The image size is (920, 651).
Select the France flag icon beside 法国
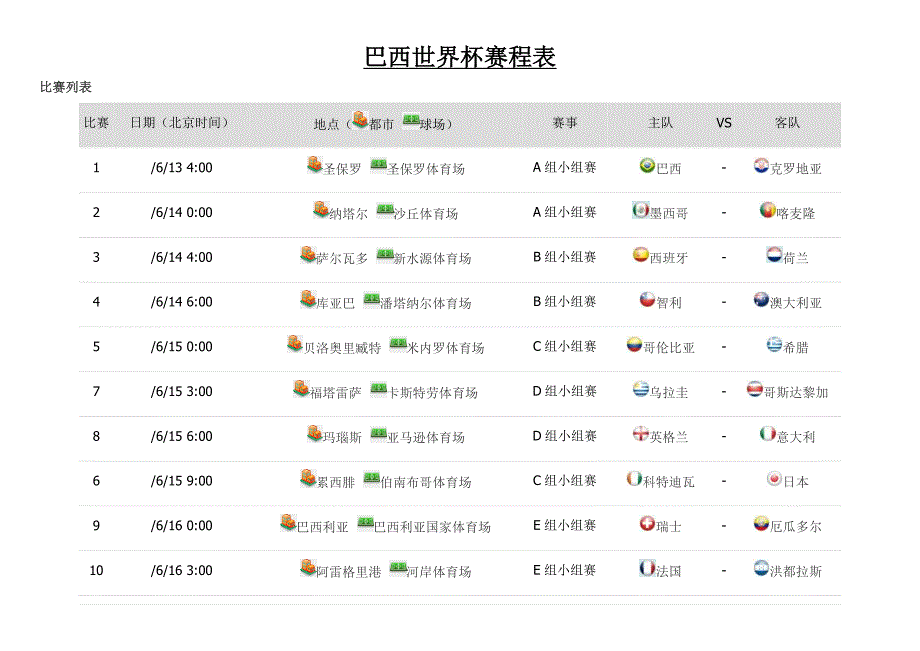point(647,568)
